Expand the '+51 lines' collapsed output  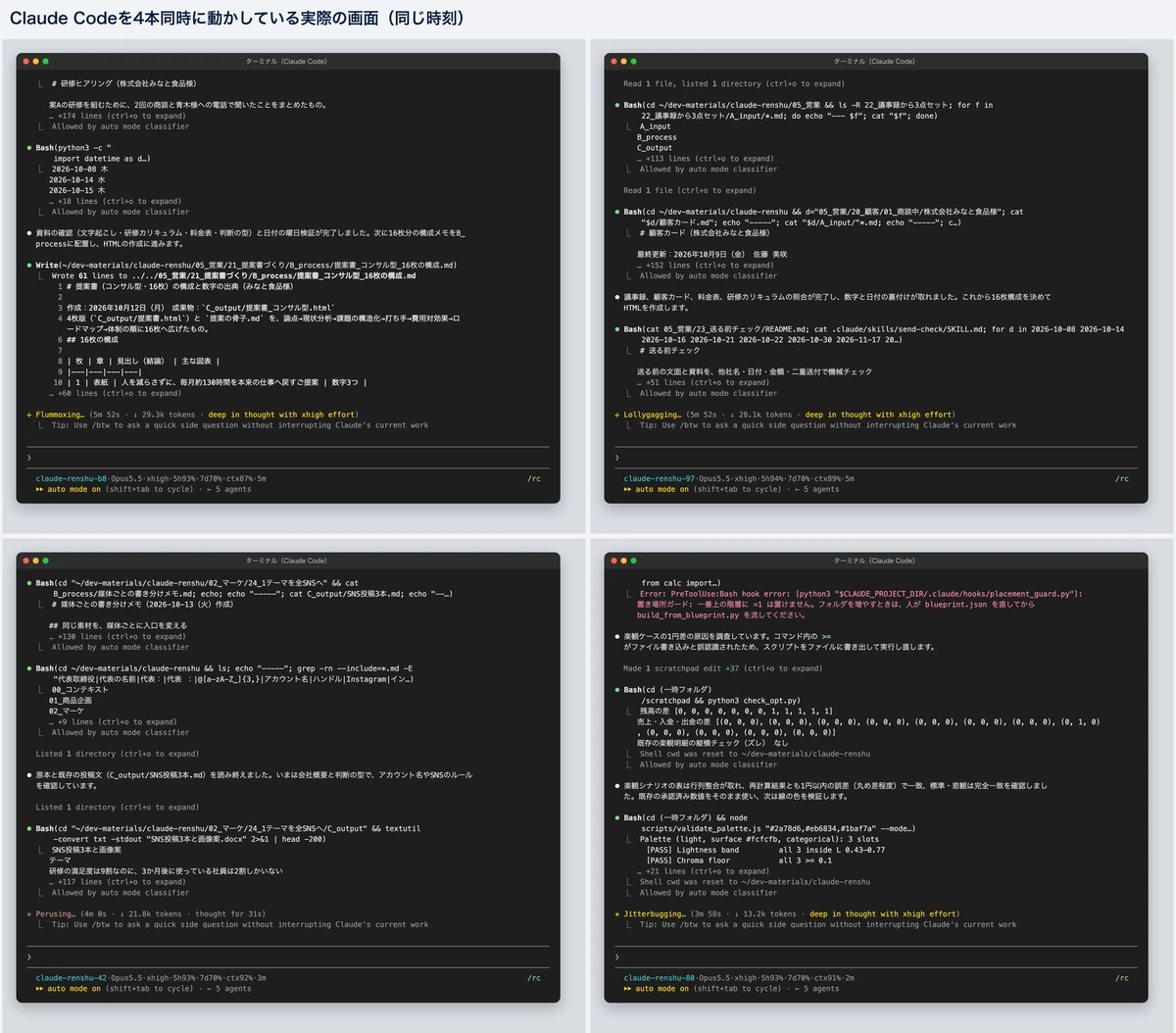tap(704, 382)
